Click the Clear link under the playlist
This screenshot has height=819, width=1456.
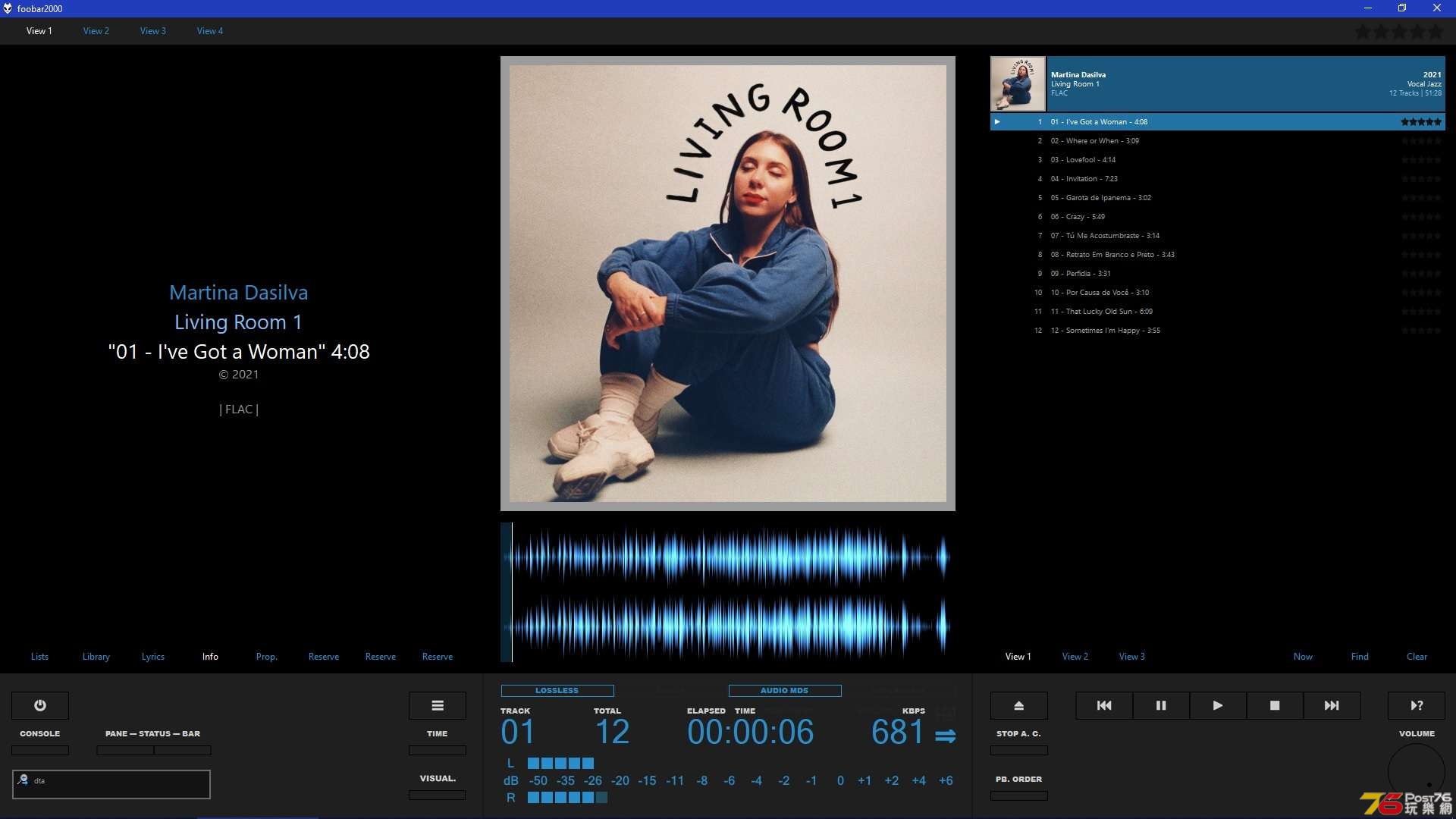point(1417,657)
